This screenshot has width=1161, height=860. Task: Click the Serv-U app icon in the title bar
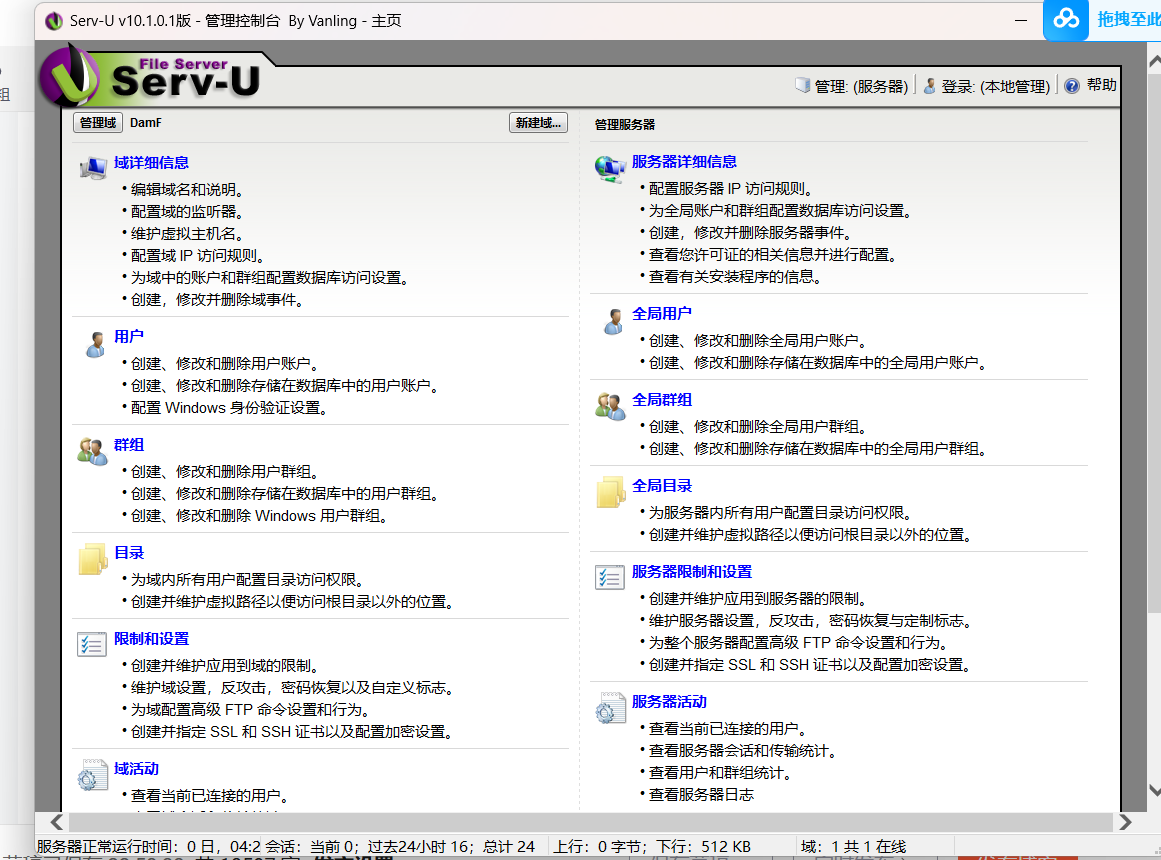53,21
